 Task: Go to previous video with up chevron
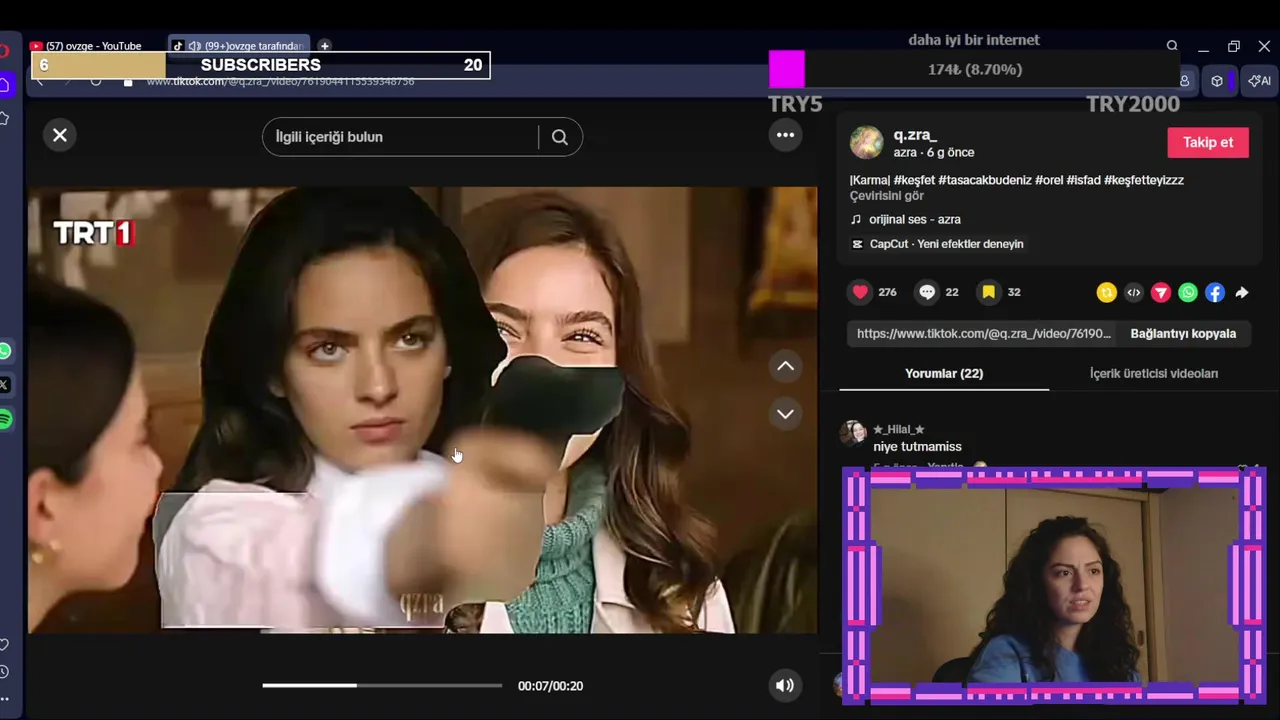[x=786, y=366]
